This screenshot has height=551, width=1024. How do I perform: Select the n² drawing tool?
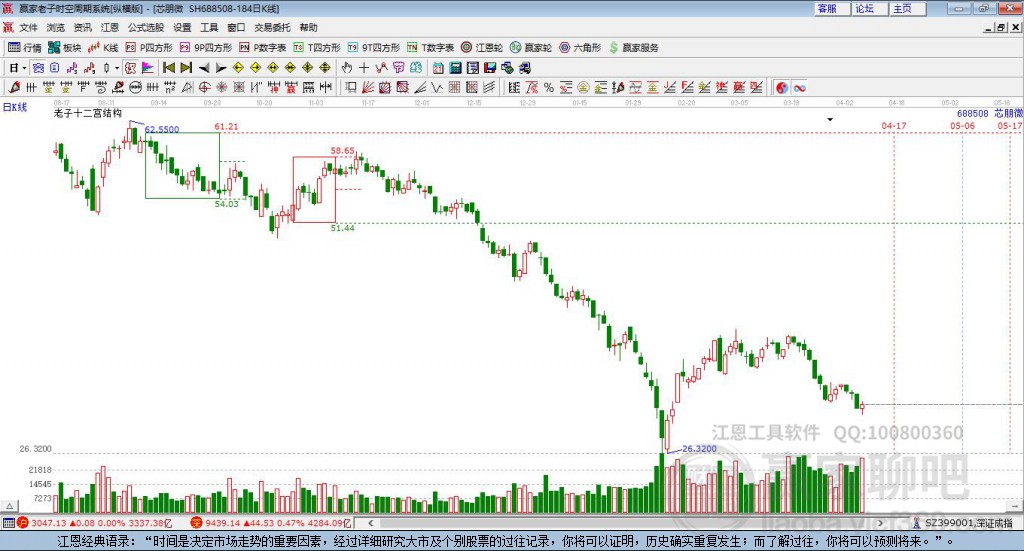(x=170, y=87)
